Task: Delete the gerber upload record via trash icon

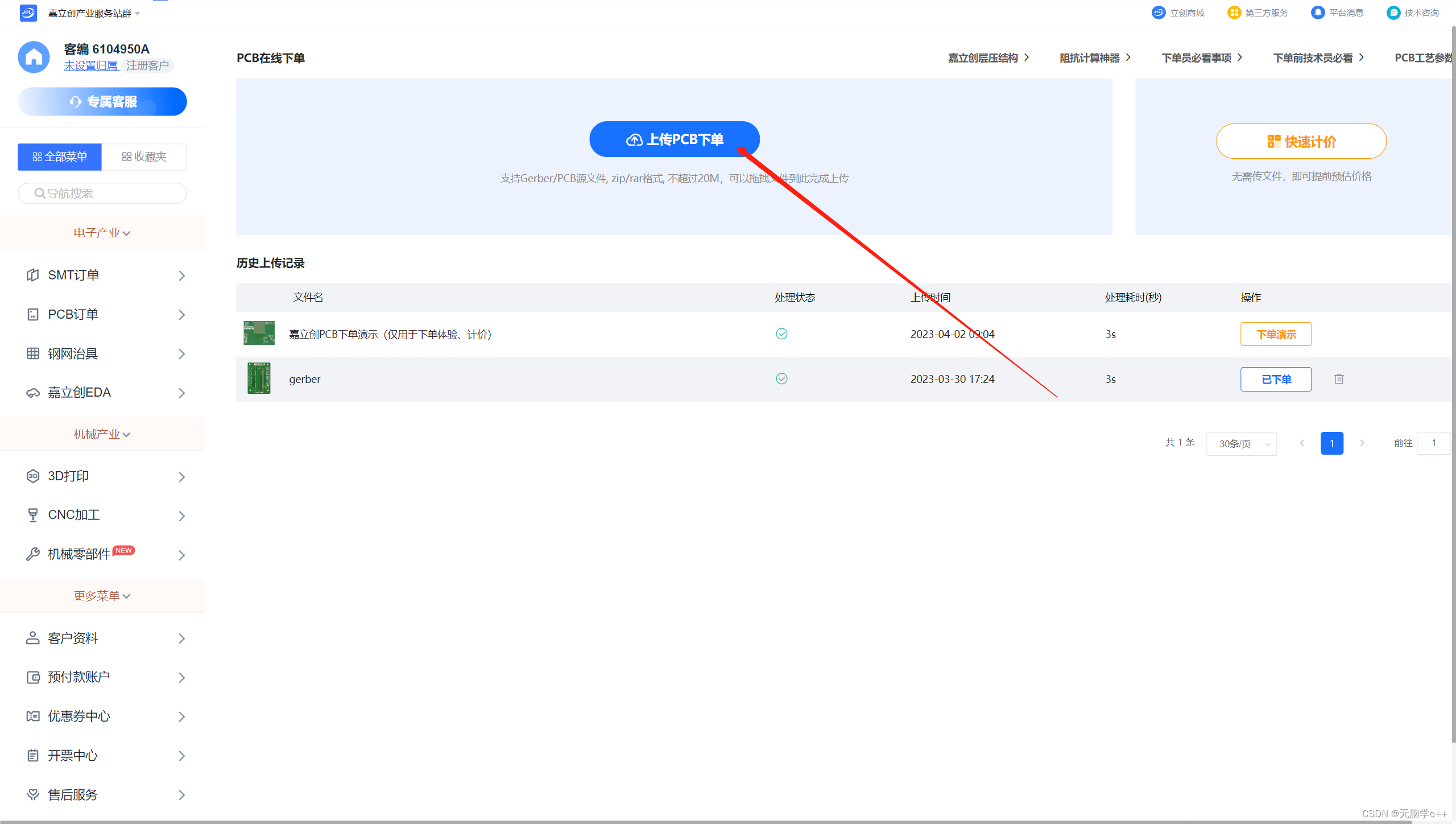Action: 1339,378
